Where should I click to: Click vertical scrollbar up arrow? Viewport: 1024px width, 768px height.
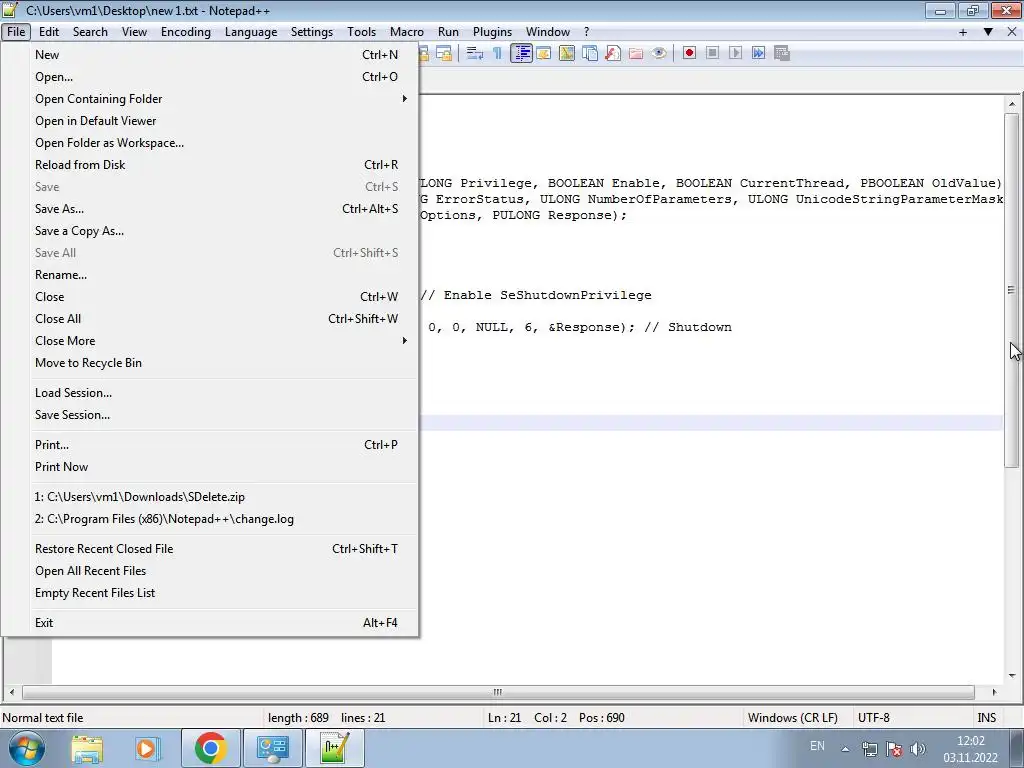click(1012, 104)
